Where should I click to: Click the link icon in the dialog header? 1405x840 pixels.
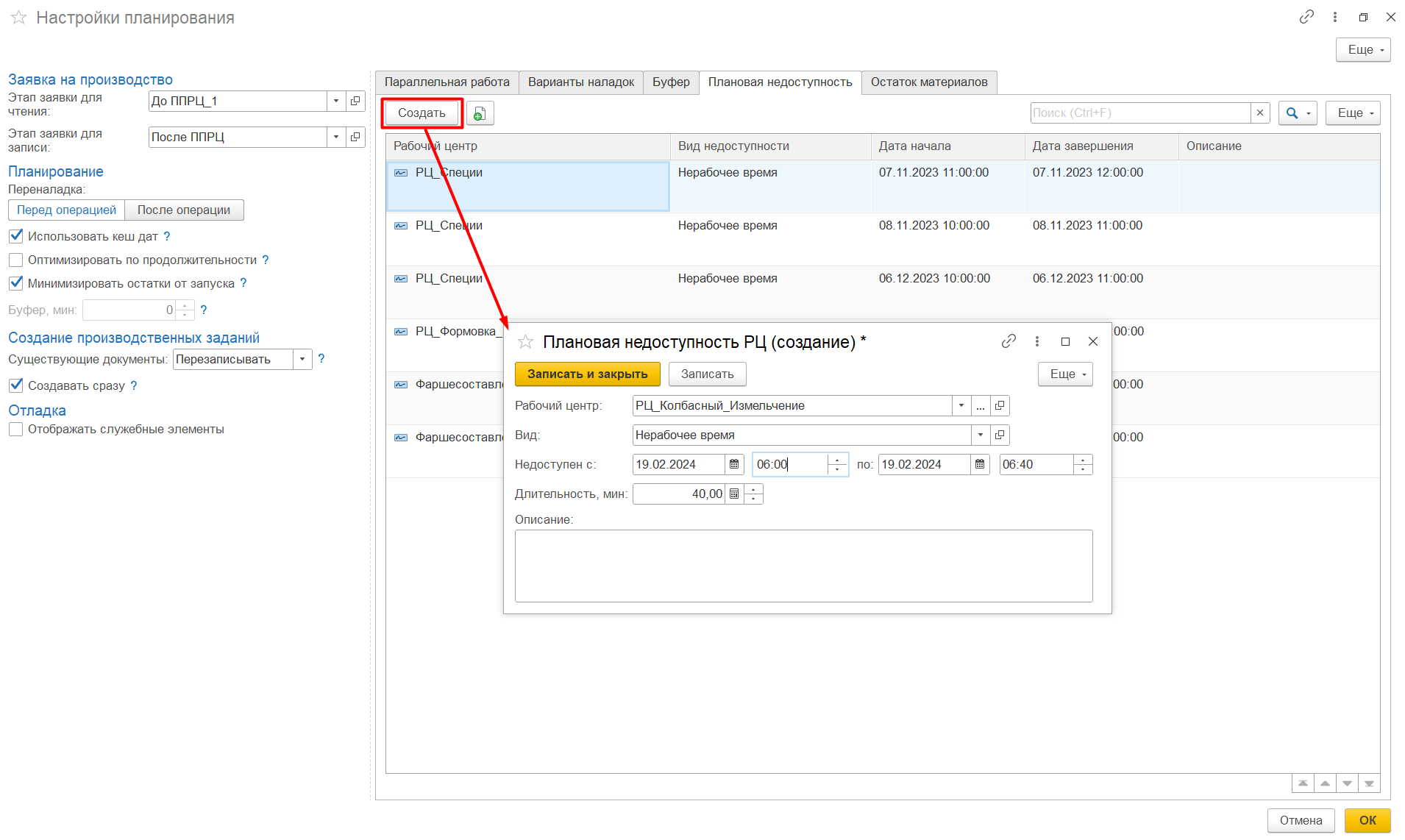click(x=1009, y=341)
